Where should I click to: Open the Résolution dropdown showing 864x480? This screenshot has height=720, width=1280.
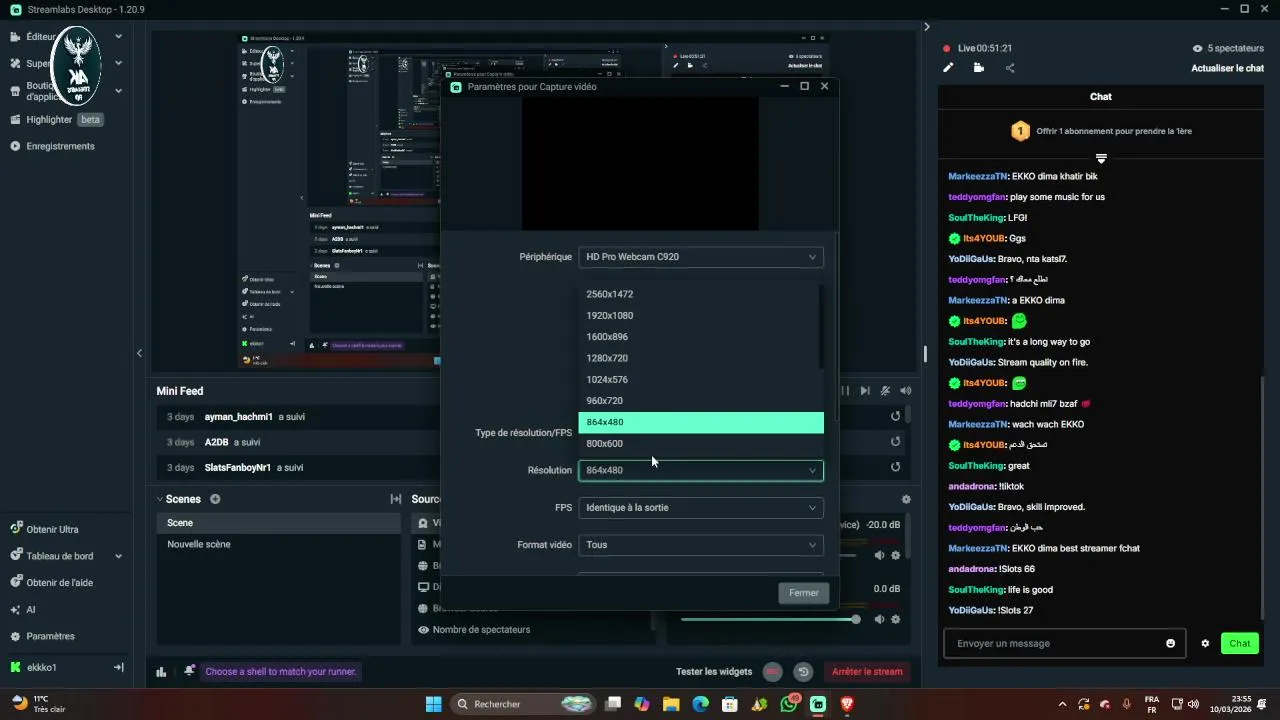coord(701,470)
